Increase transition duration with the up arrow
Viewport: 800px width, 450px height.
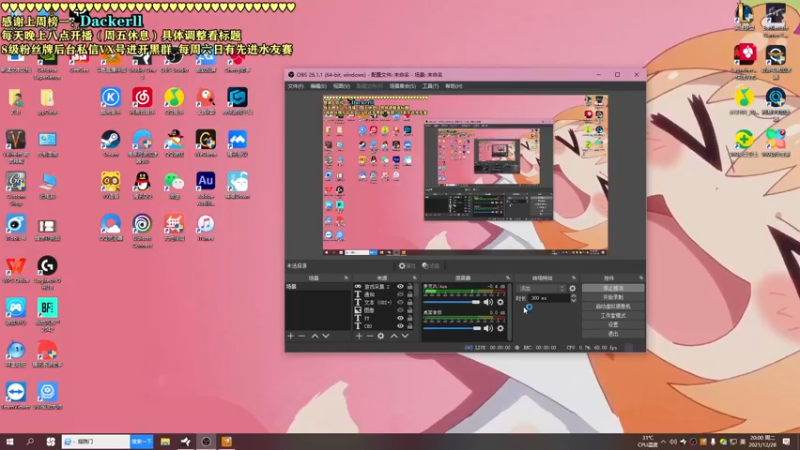coord(573,296)
